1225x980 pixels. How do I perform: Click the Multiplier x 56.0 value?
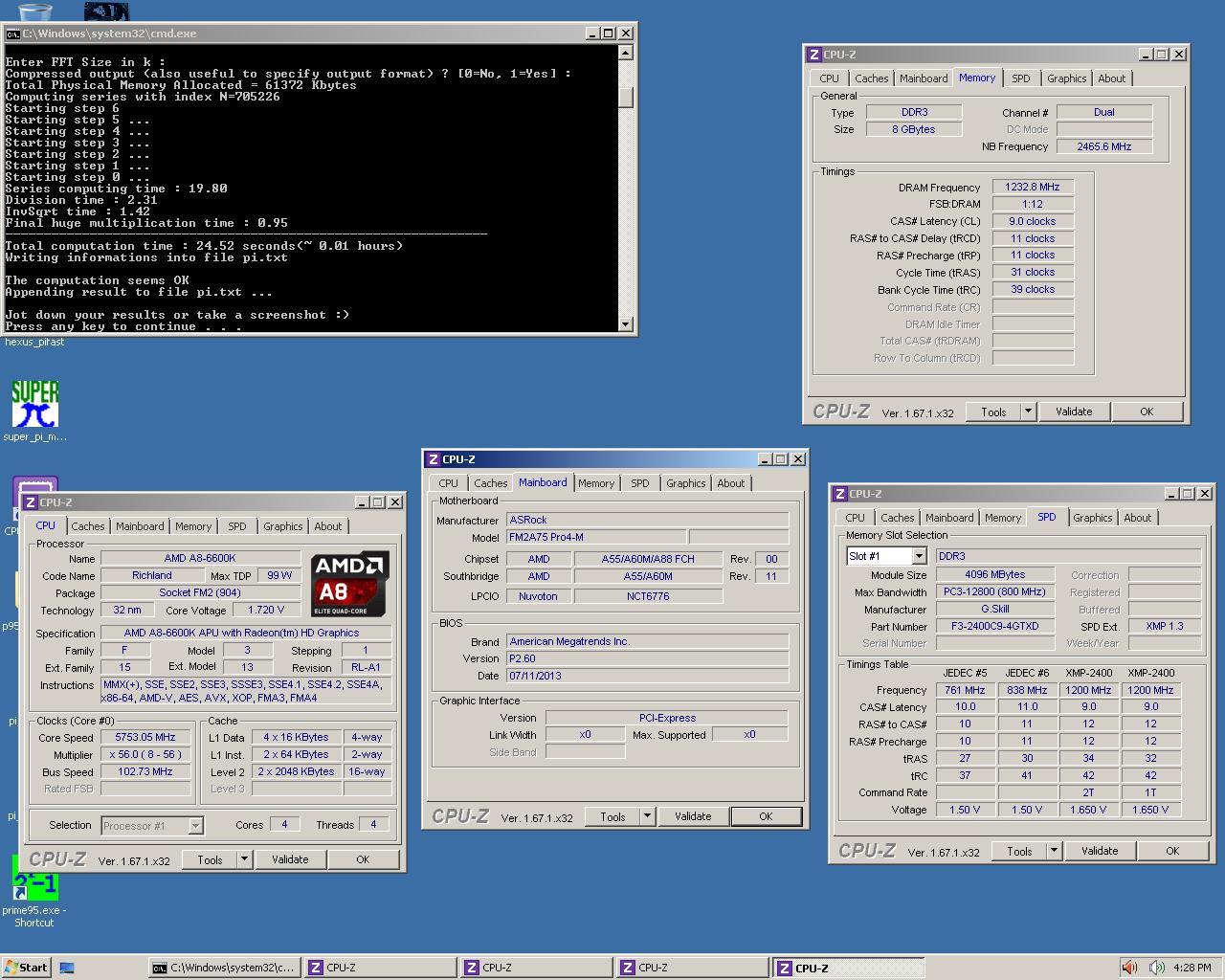(145, 755)
